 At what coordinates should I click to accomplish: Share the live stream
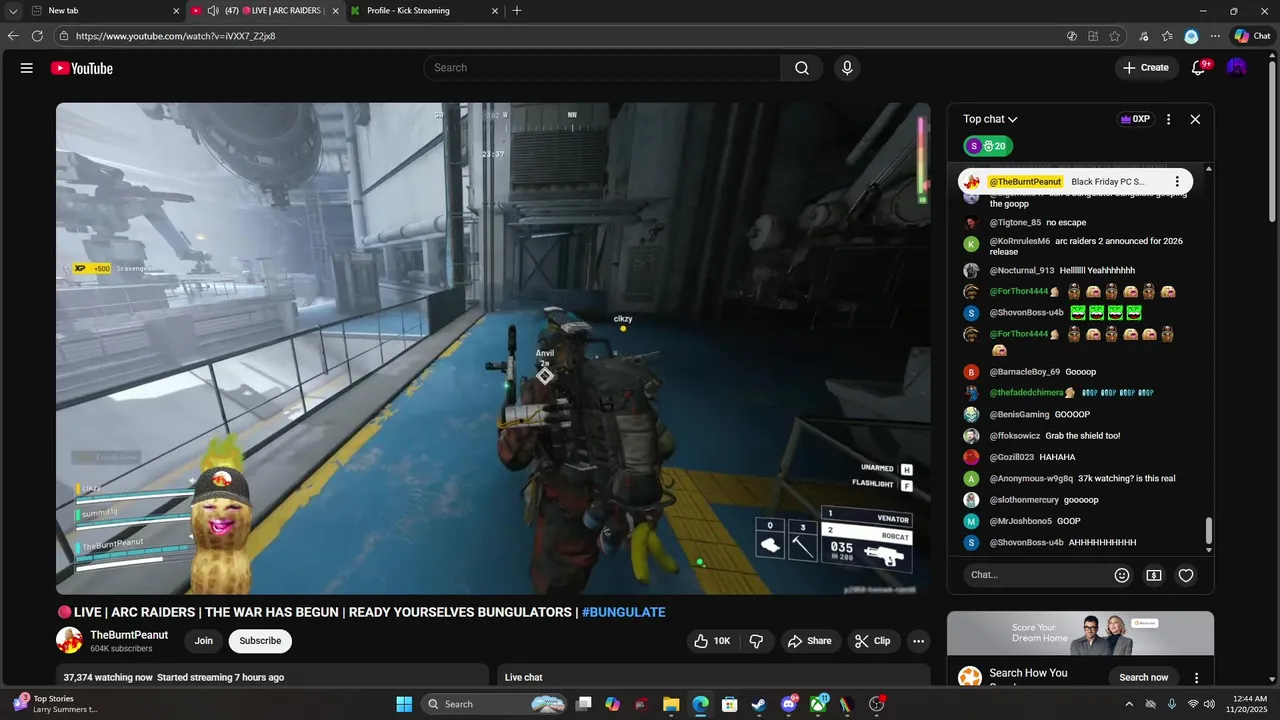click(x=810, y=641)
